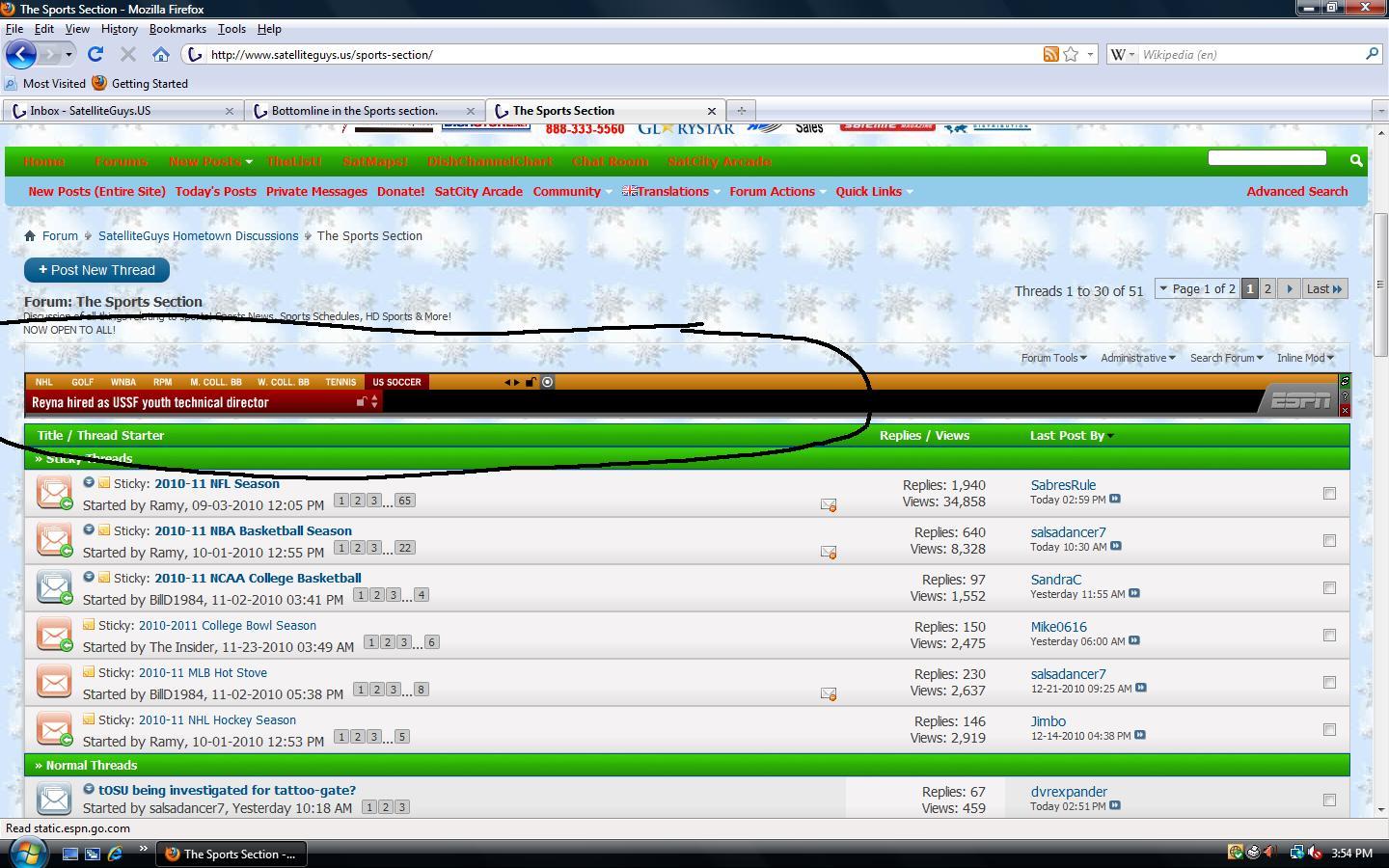The width and height of the screenshot is (1389, 868).
Task: Open Today's Posts link
Action: 215,191
